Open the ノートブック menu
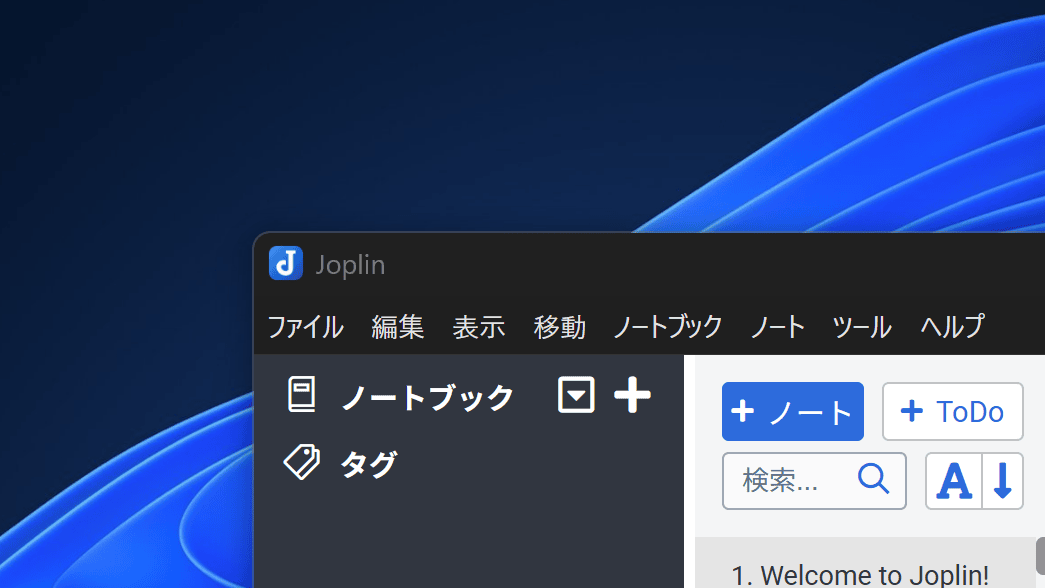This screenshot has height=588, width=1045. 667,327
